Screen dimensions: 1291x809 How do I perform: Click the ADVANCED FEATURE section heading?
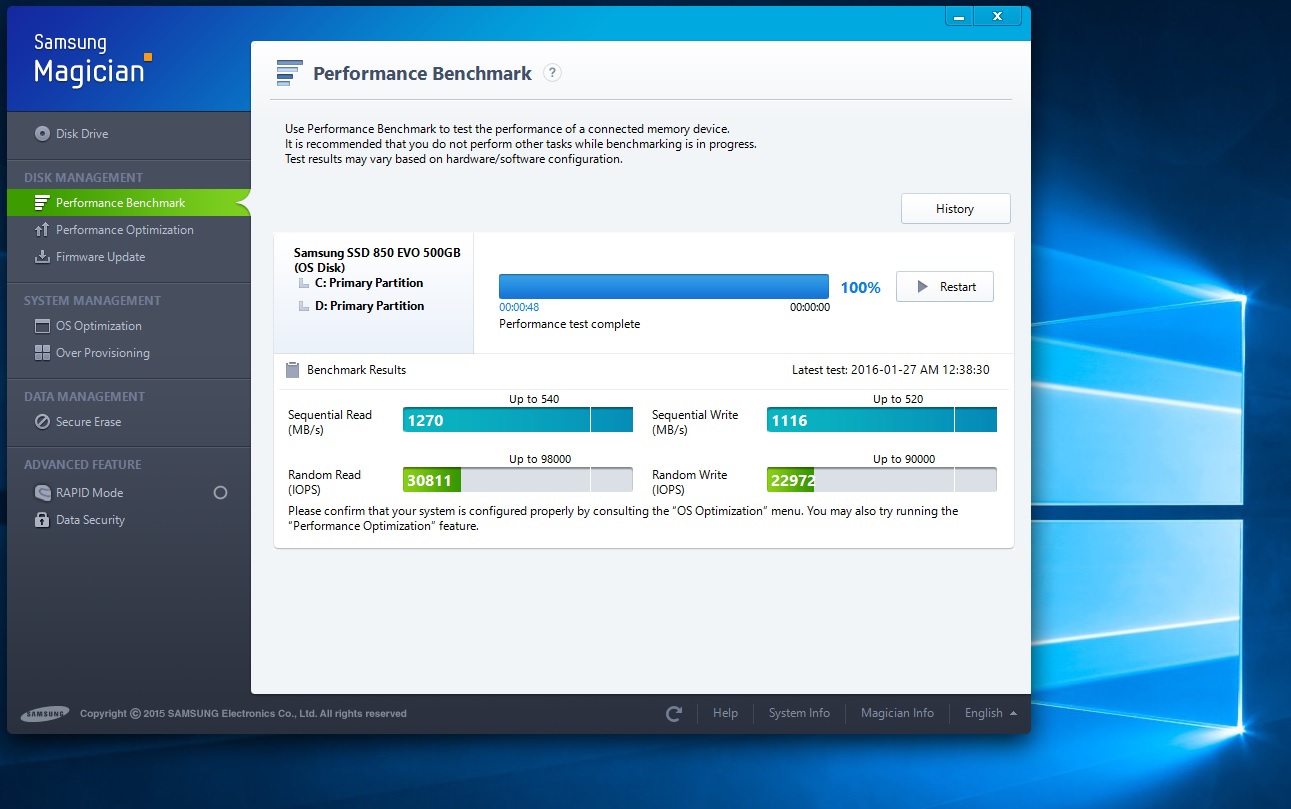click(x=82, y=464)
